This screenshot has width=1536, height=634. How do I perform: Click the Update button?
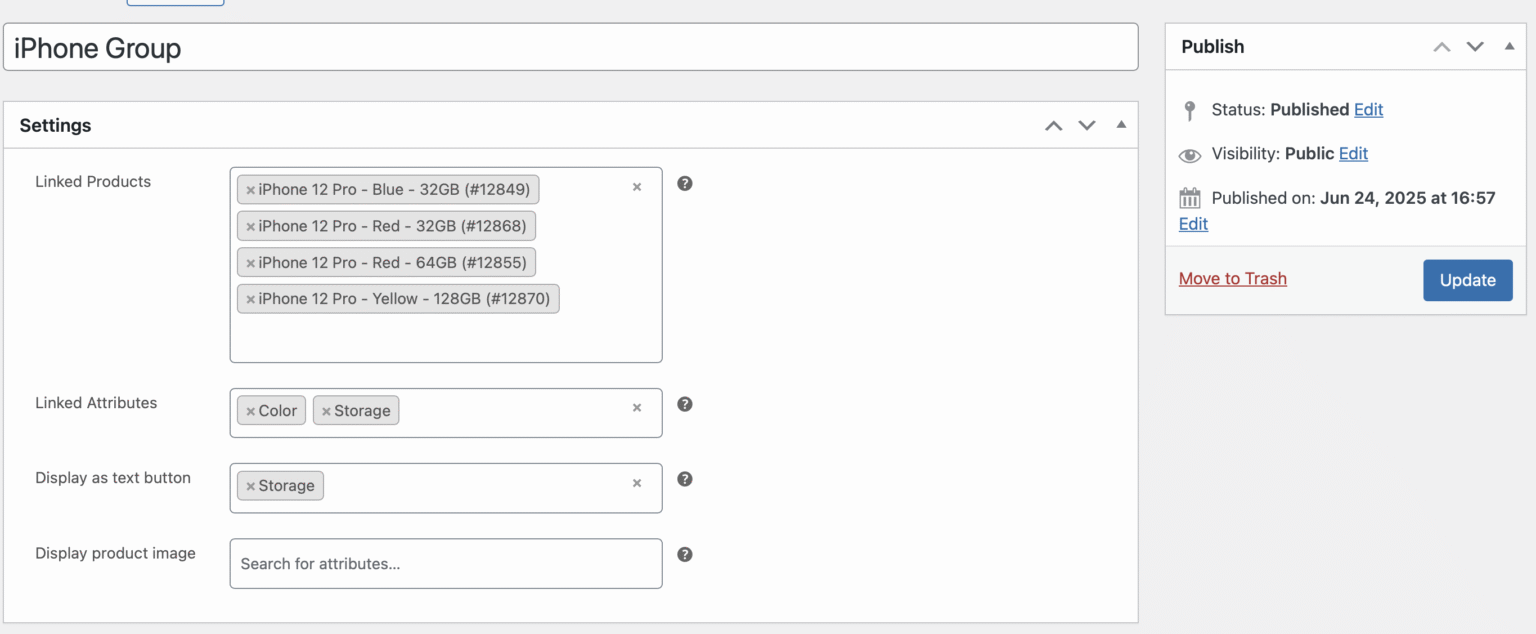pyautogui.click(x=1468, y=280)
